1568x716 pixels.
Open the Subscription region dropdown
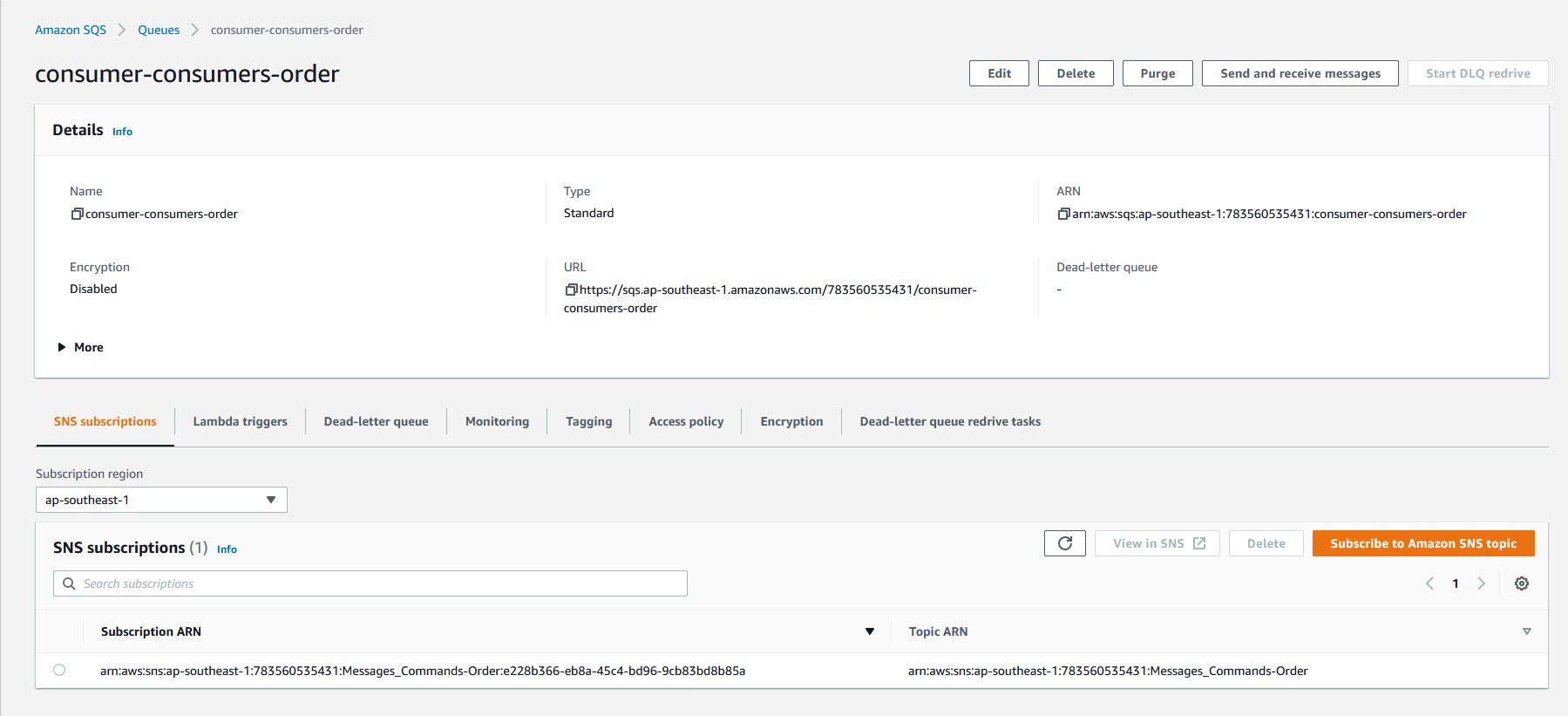(x=161, y=500)
